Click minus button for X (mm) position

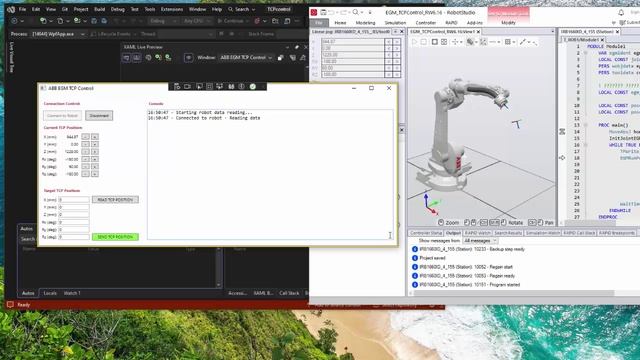coord(85,137)
